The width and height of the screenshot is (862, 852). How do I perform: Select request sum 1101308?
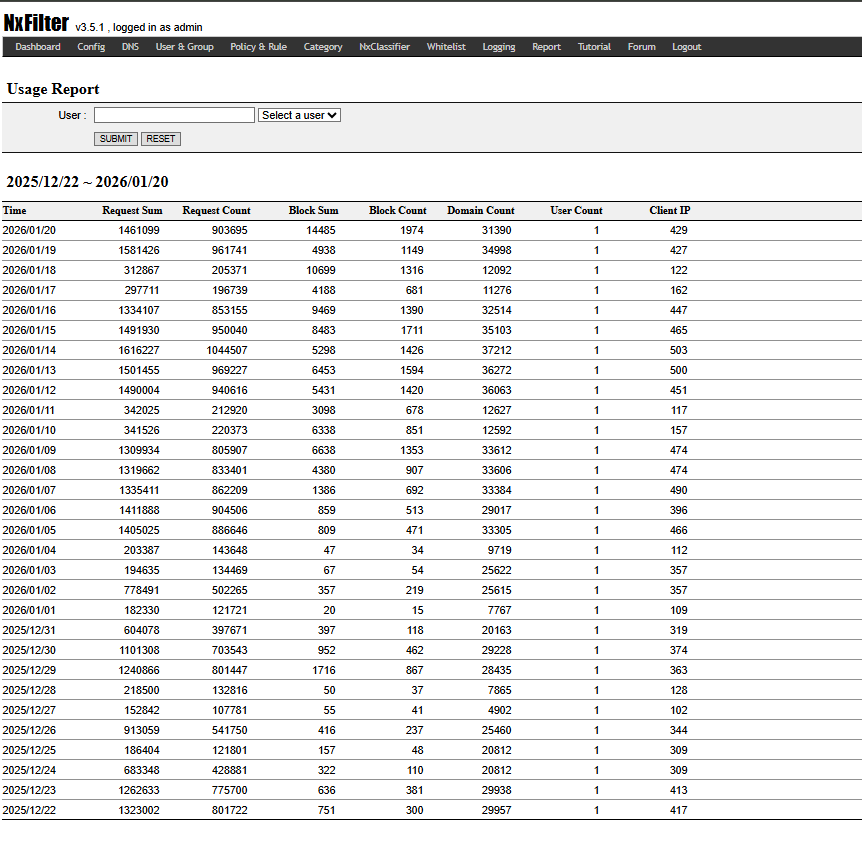pos(139,650)
